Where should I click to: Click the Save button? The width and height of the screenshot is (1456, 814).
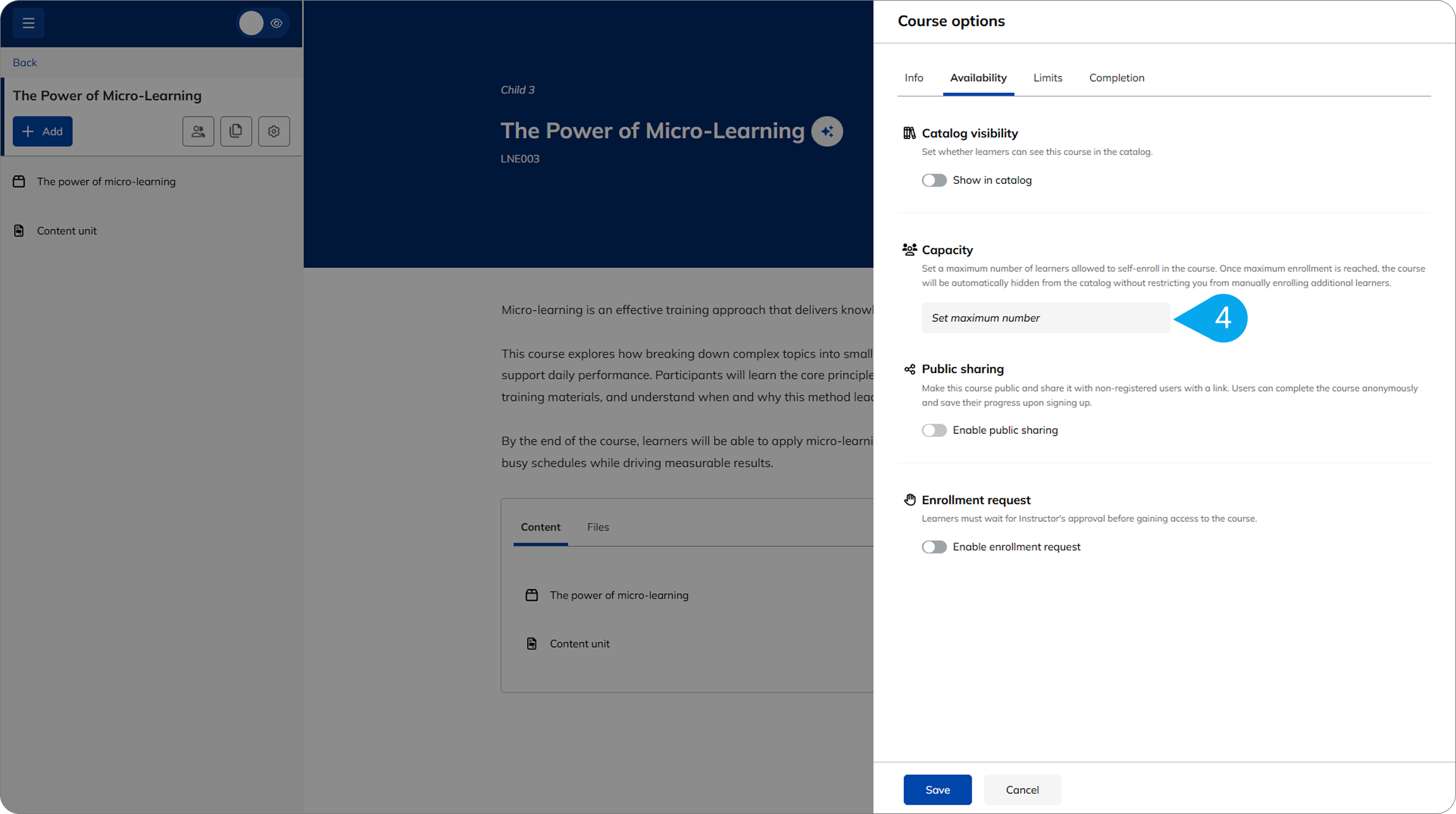click(937, 789)
